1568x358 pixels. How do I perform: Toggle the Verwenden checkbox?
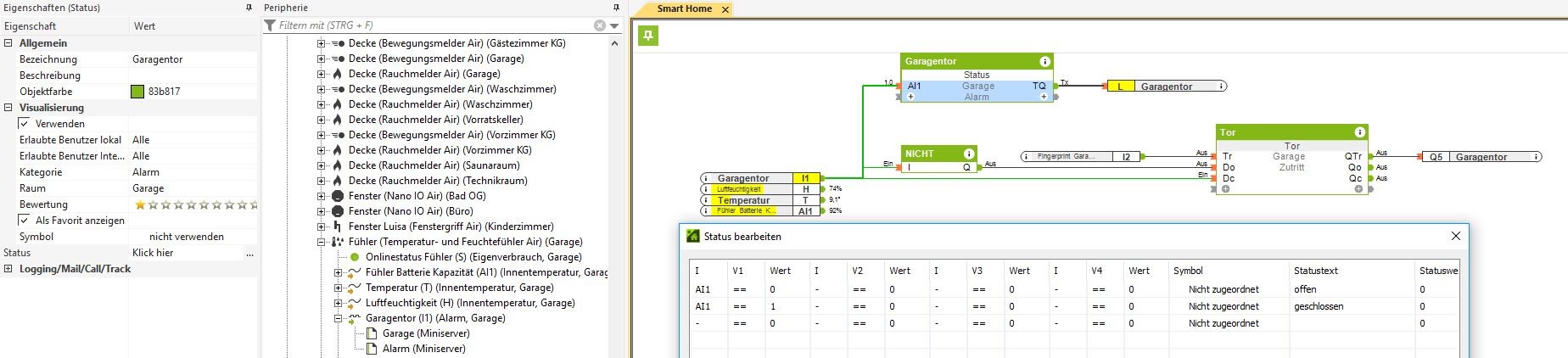(24, 124)
